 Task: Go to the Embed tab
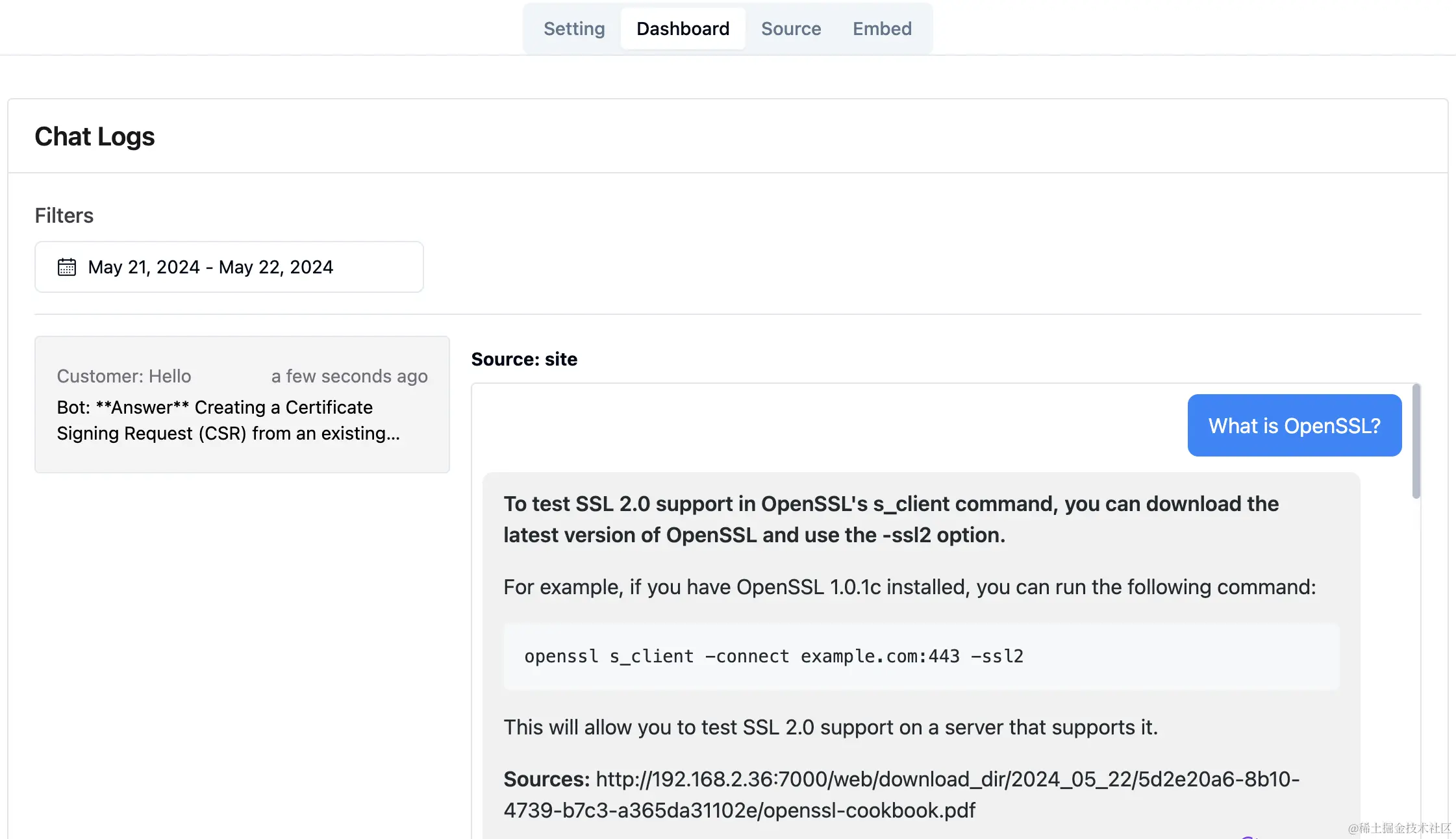click(x=882, y=29)
